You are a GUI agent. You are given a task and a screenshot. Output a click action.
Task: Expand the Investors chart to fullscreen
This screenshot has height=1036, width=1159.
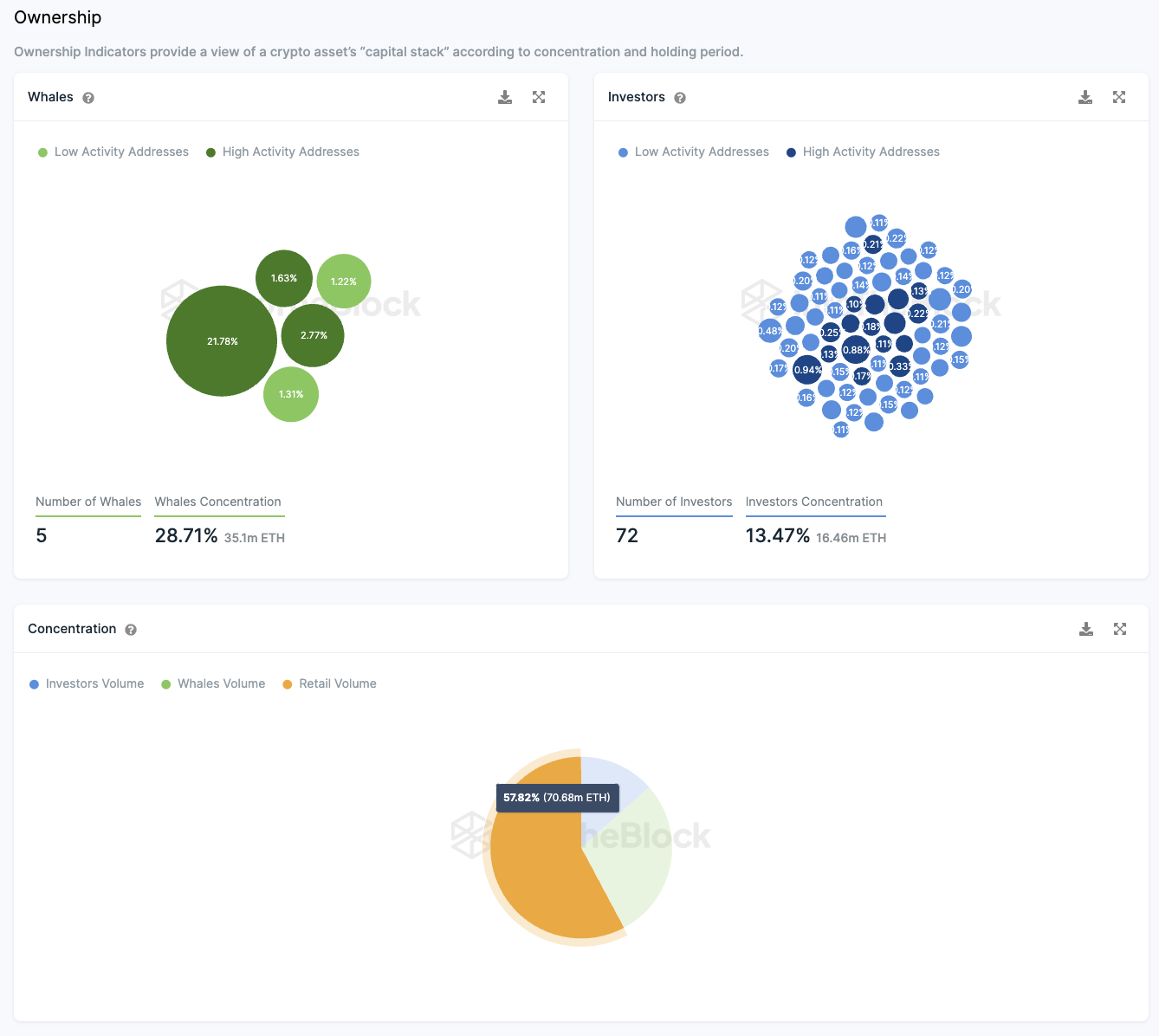click(x=1119, y=97)
